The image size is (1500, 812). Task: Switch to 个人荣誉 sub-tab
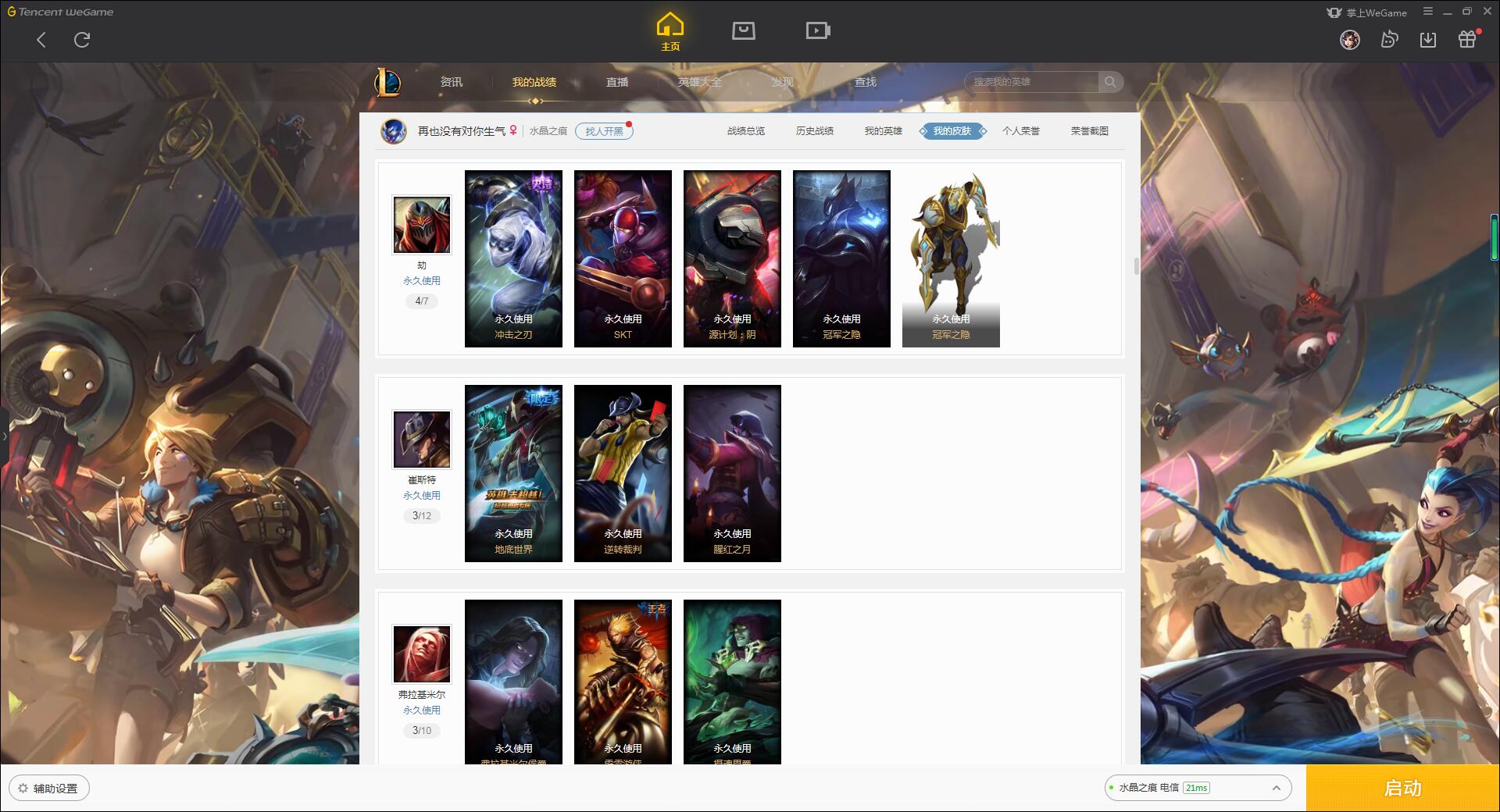1021,131
